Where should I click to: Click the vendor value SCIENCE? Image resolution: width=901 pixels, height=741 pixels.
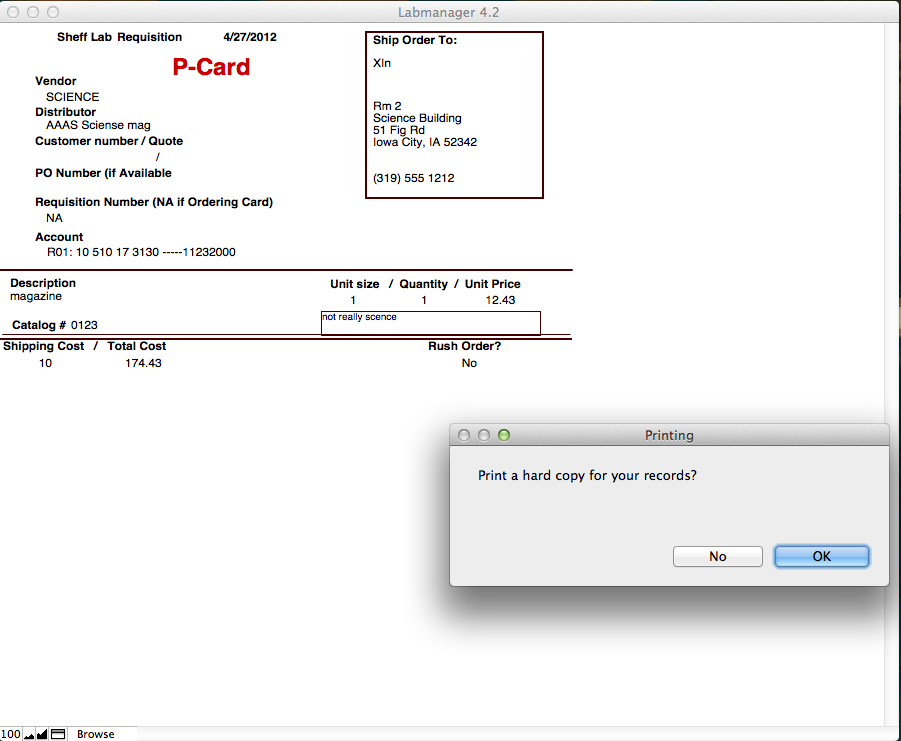(72, 97)
